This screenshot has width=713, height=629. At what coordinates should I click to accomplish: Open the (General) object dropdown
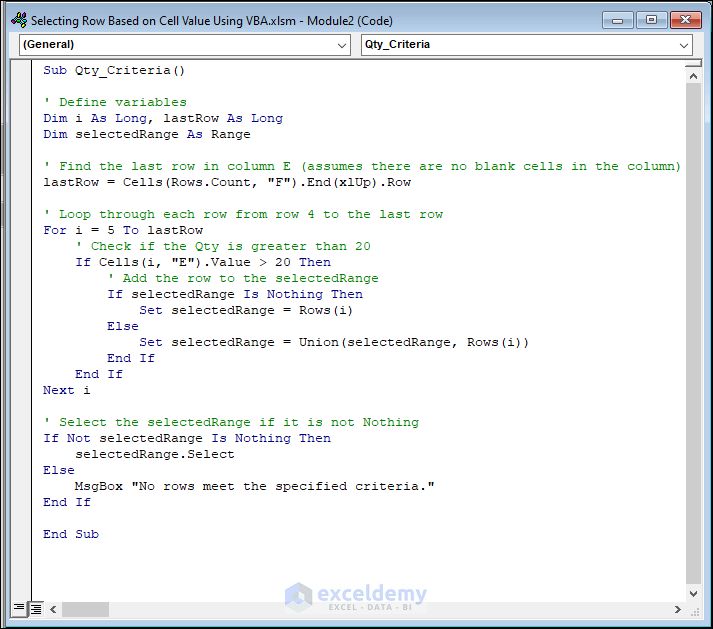[x=185, y=45]
